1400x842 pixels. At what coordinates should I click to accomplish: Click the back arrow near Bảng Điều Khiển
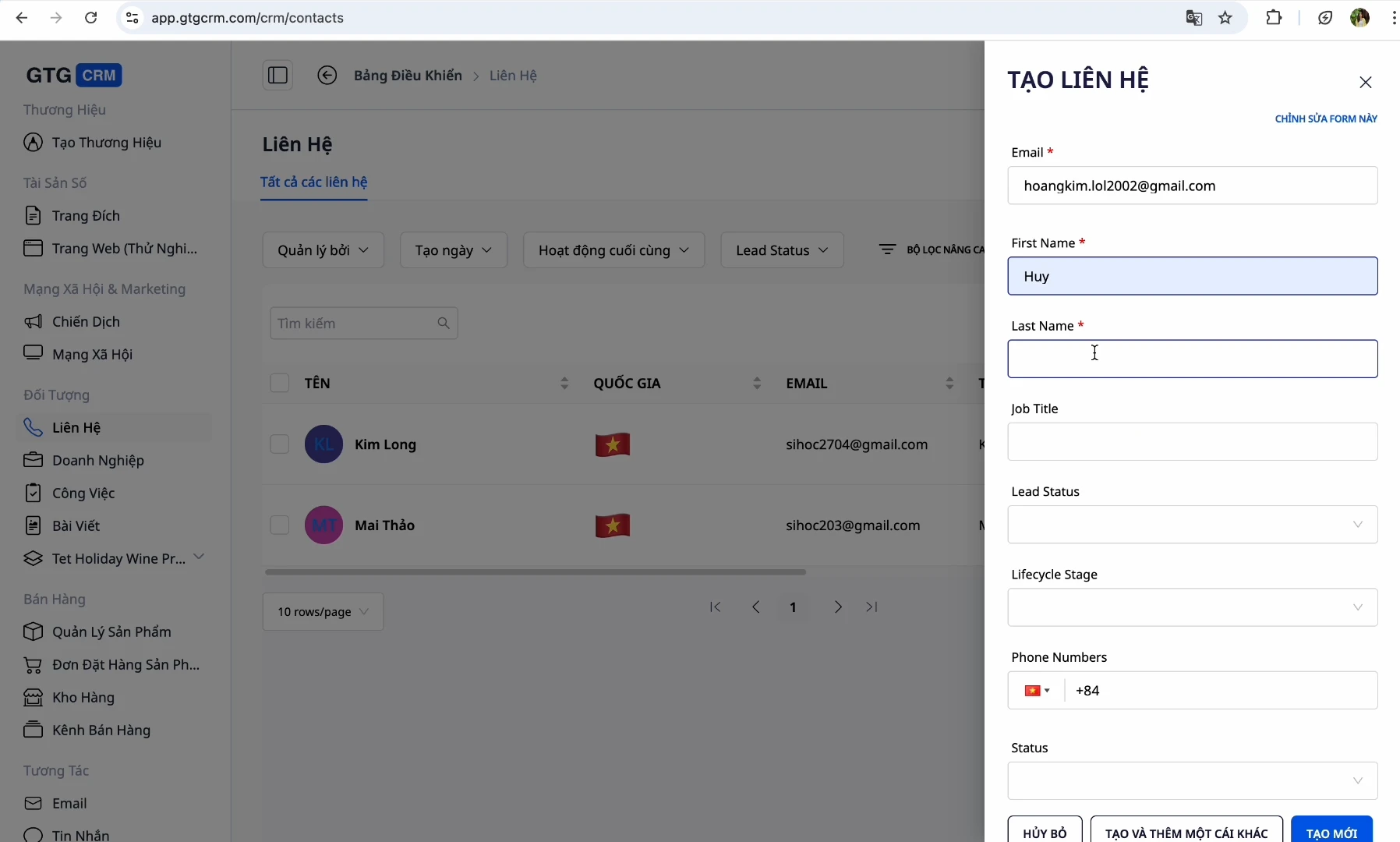[327, 75]
